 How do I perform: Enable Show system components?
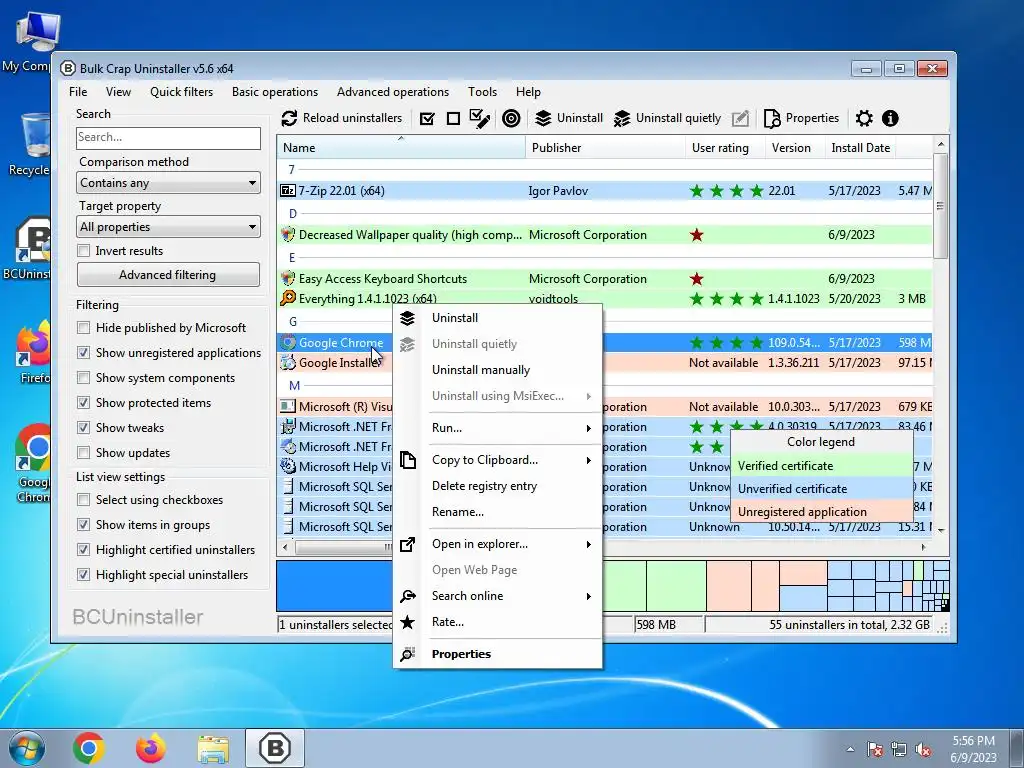point(84,377)
